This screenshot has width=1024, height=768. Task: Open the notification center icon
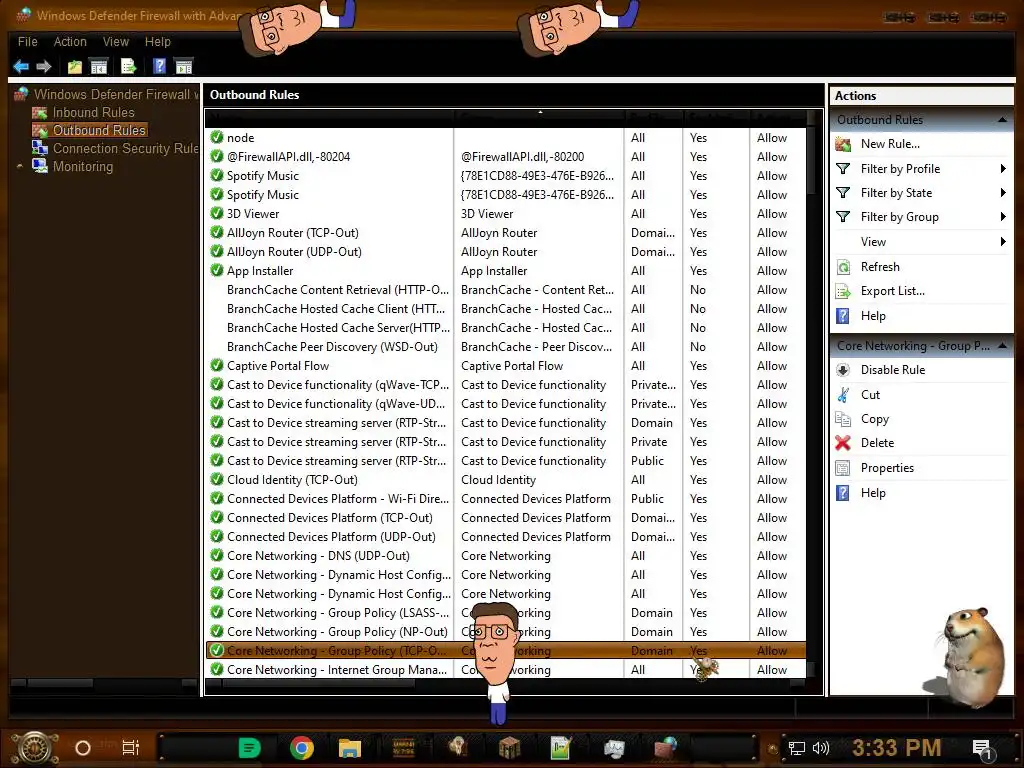click(x=982, y=749)
